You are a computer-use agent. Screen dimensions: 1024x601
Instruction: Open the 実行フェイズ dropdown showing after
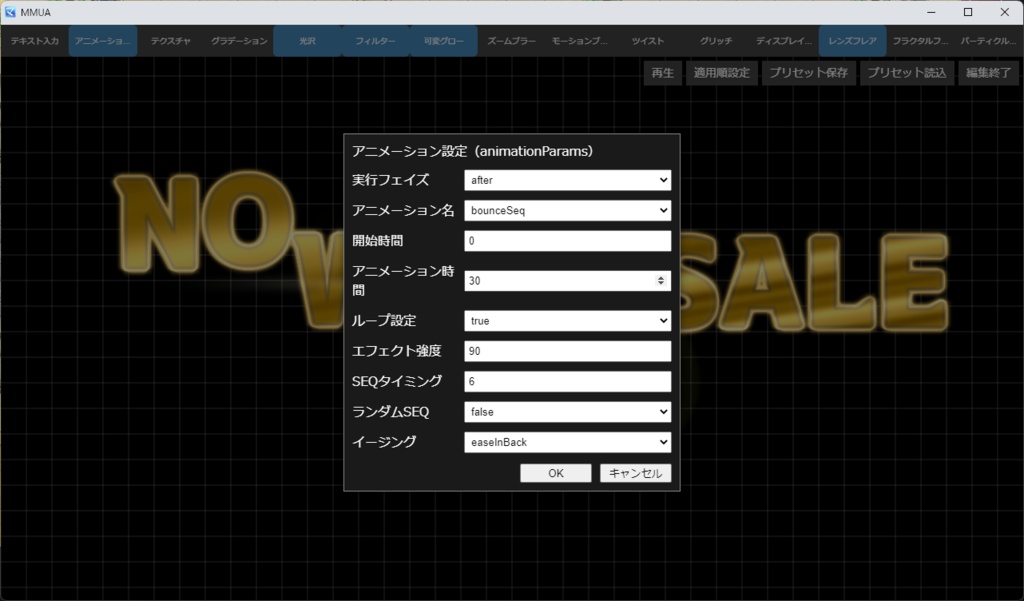pyautogui.click(x=567, y=180)
